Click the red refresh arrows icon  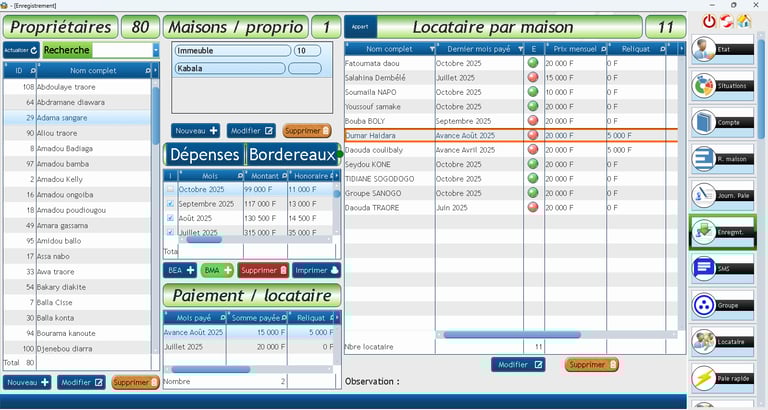pos(726,21)
